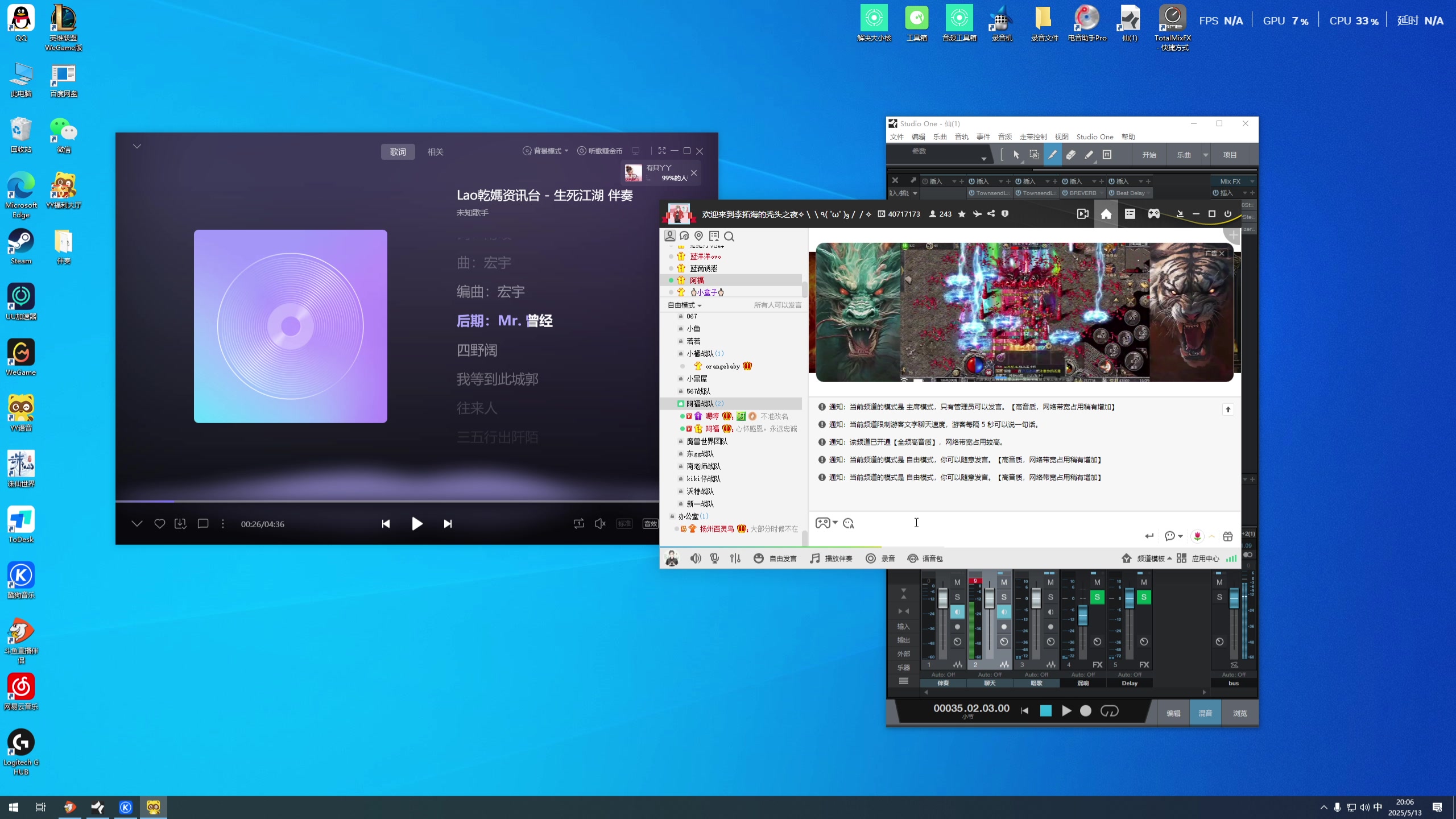Image resolution: width=1456 pixels, height=819 pixels.
Task: Open the 音轨 menu in Studio One
Action: point(962,137)
